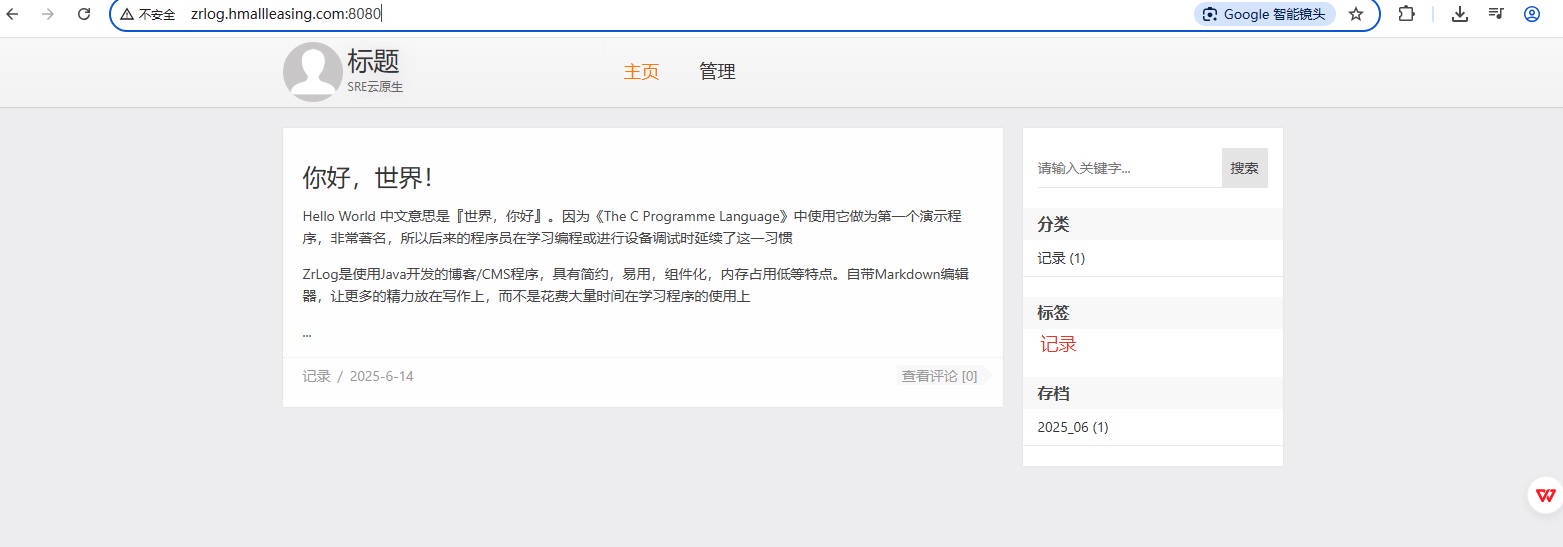The image size is (1563, 547).
Task: Go to the 主页 navigation tab
Action: click(641, 72)
